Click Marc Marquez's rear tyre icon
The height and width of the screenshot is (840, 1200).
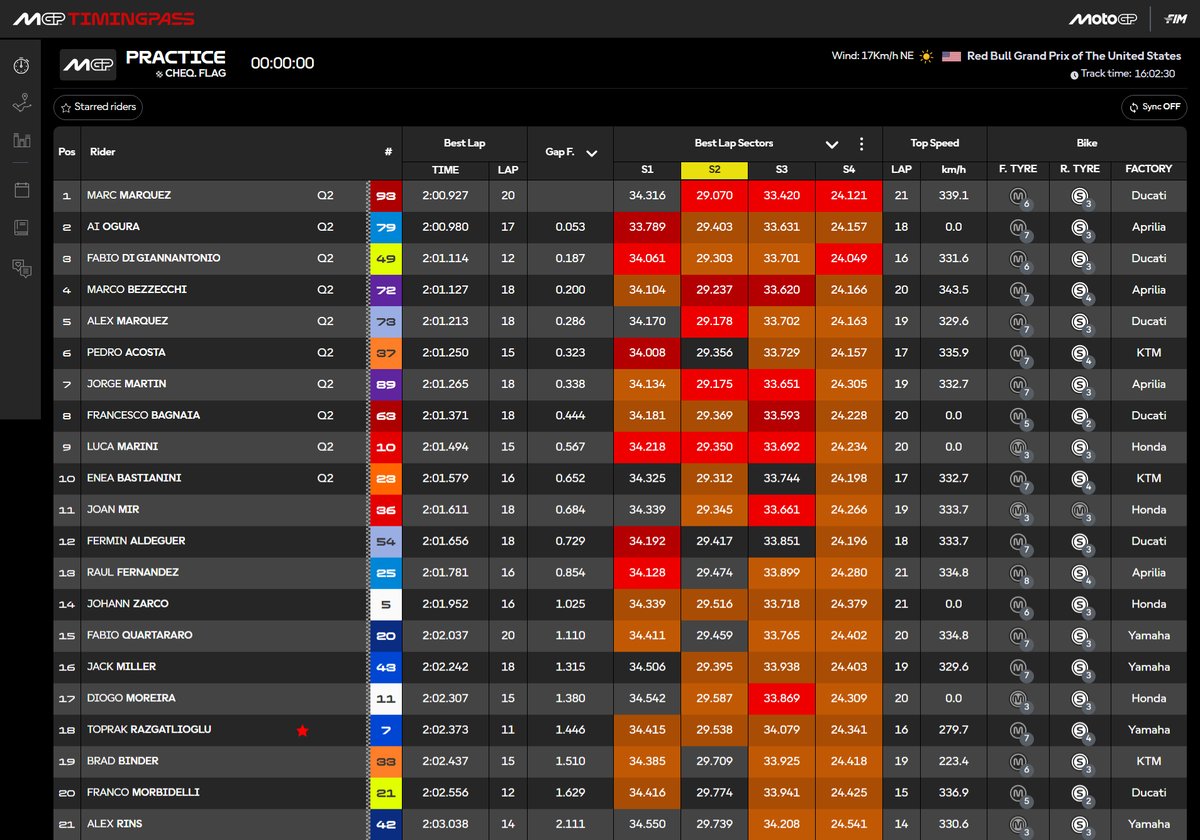coord(1080,197)
